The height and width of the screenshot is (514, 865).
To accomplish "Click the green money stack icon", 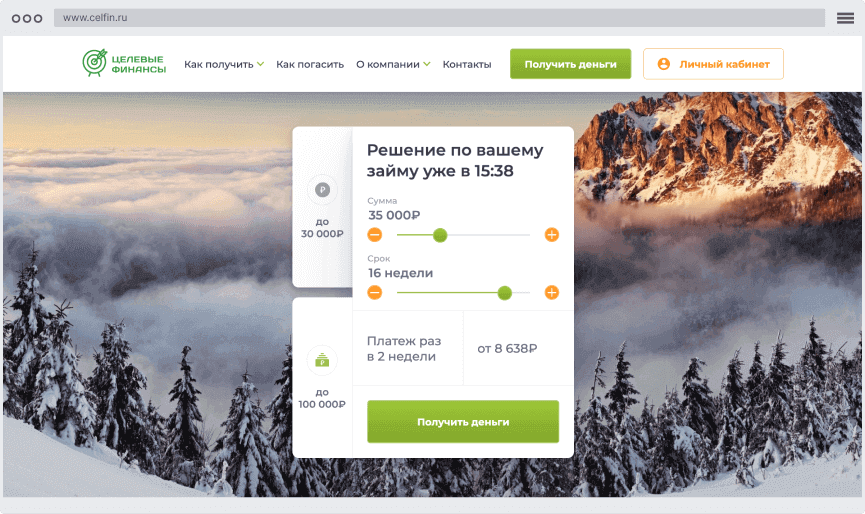I will (x=322, y=360).
